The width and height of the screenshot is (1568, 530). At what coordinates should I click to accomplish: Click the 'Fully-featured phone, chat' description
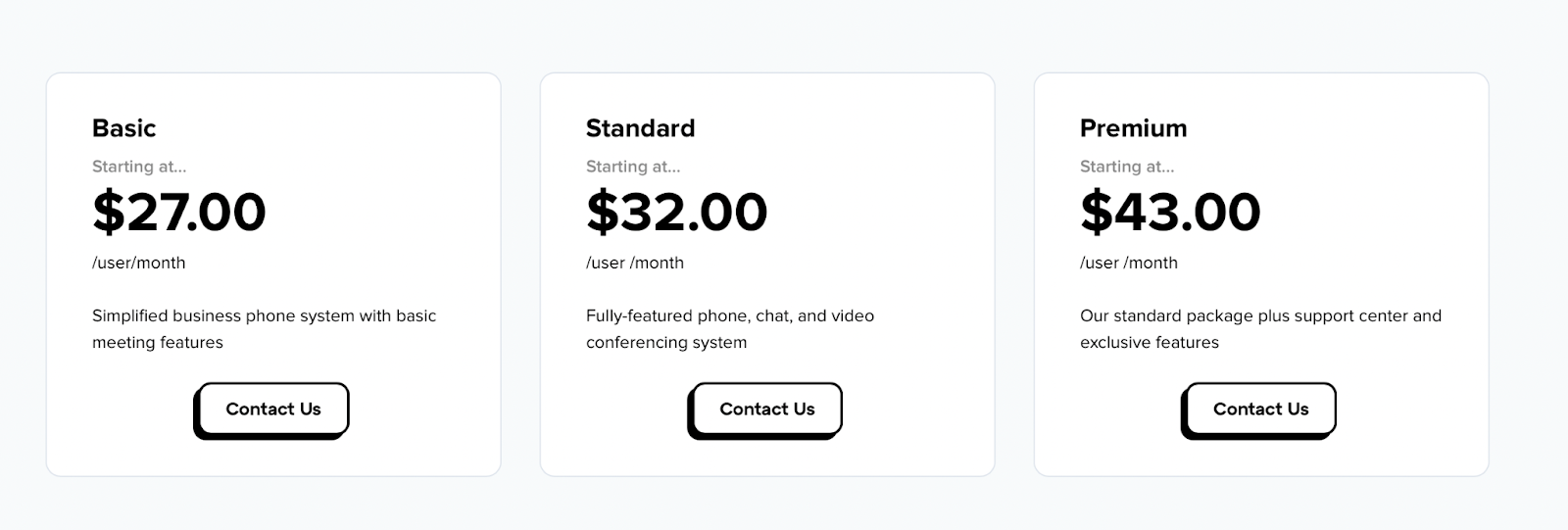tap(729, 315)
